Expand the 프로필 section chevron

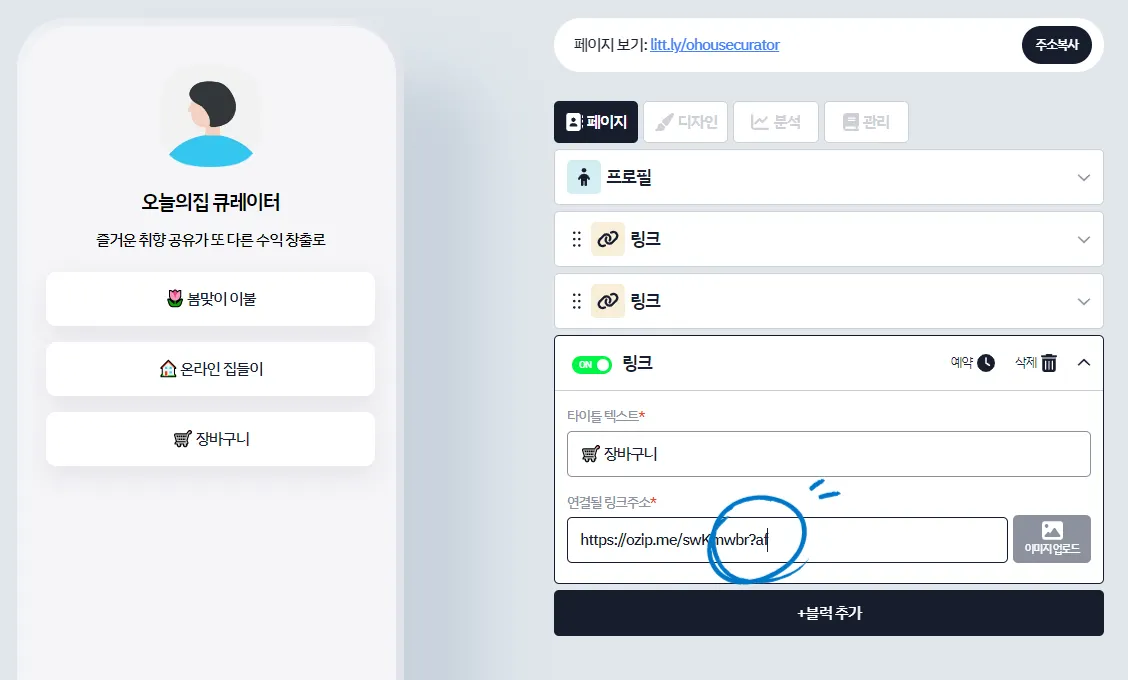1083,178
